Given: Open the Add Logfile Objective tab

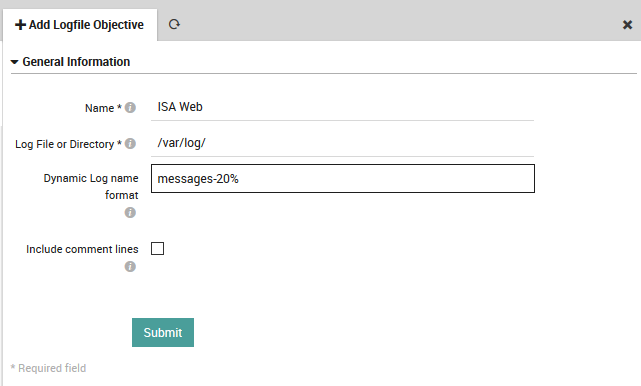Looking at the screenshot, I should click(x=80, y=25).
